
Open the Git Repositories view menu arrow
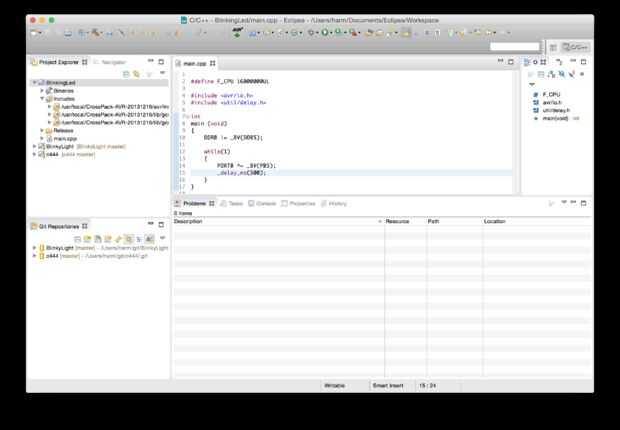(x=162, y=238)
